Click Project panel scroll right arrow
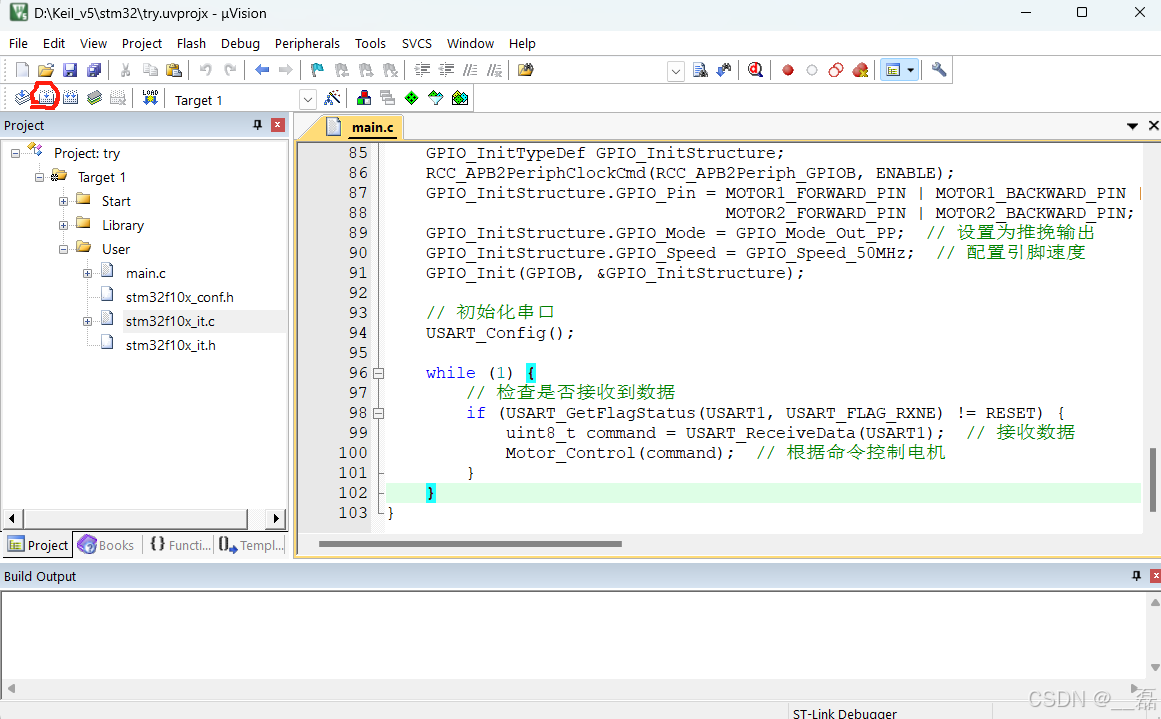Screen dimensions: 1161x719 pos(275,518)
